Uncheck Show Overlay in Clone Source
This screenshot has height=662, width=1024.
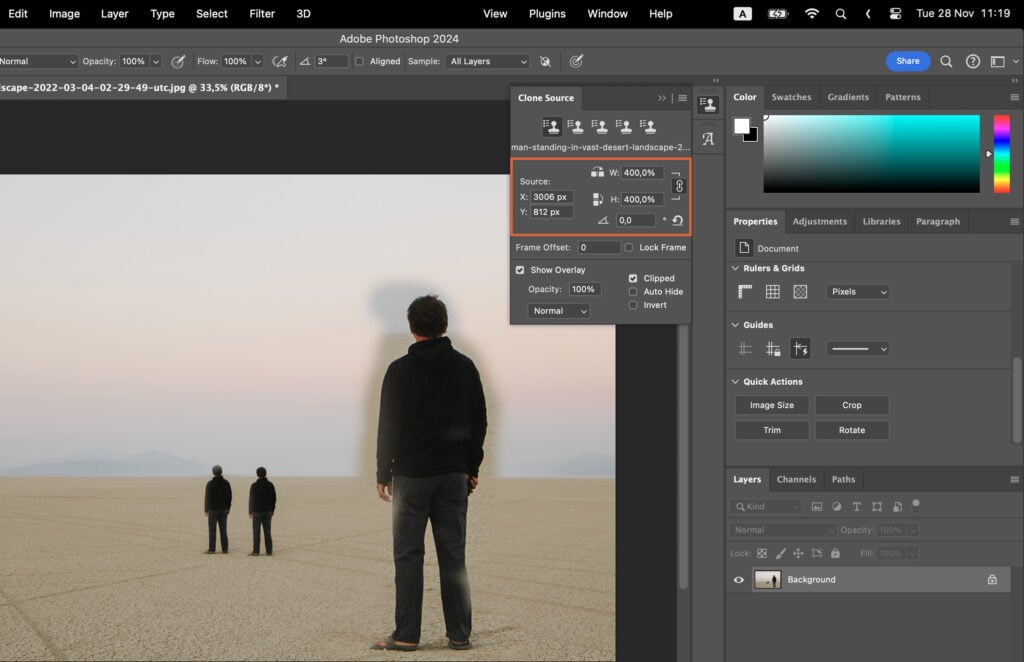click(519, 269)
